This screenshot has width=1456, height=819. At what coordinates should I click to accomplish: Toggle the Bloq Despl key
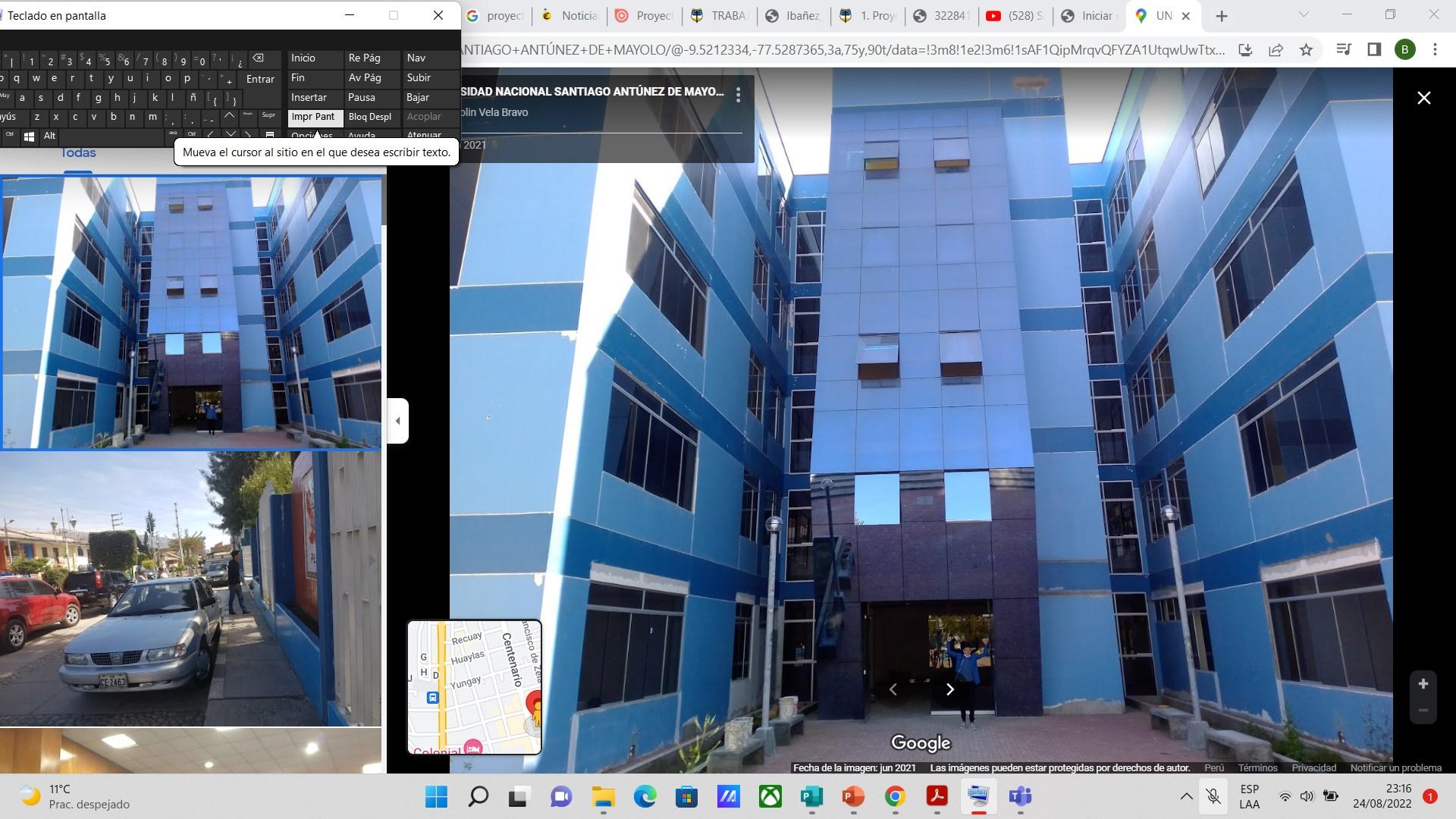(x=370, y=118)
